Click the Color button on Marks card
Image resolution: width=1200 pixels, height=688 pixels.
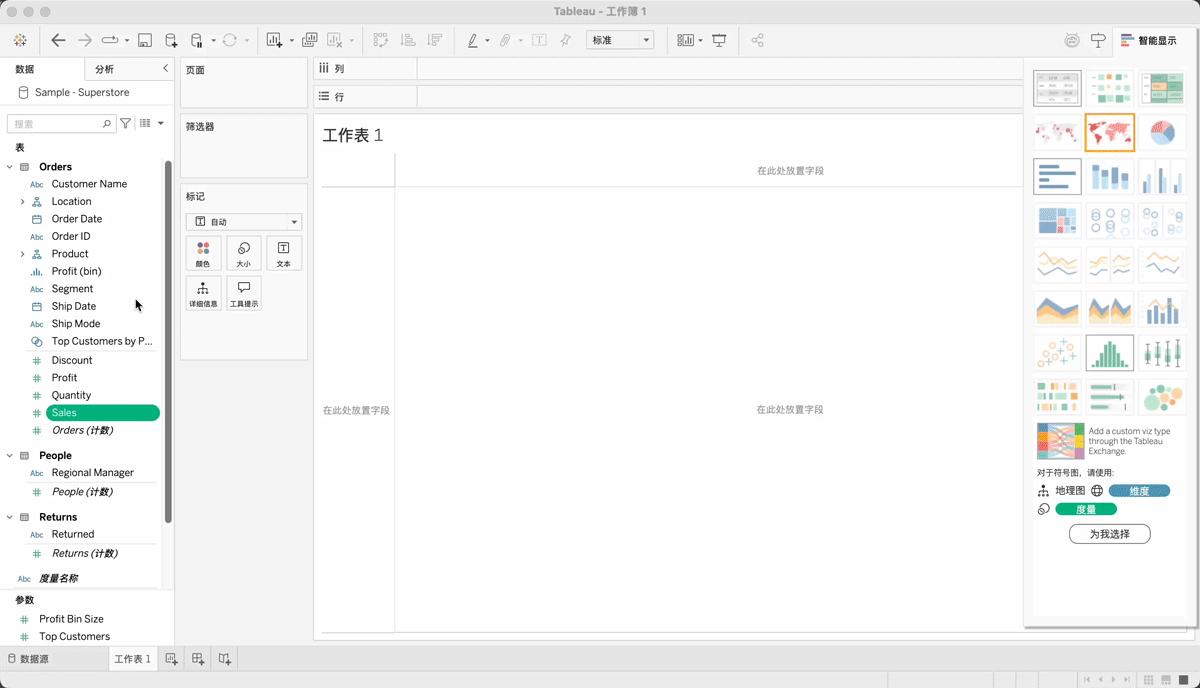click(x=203, y=253)
